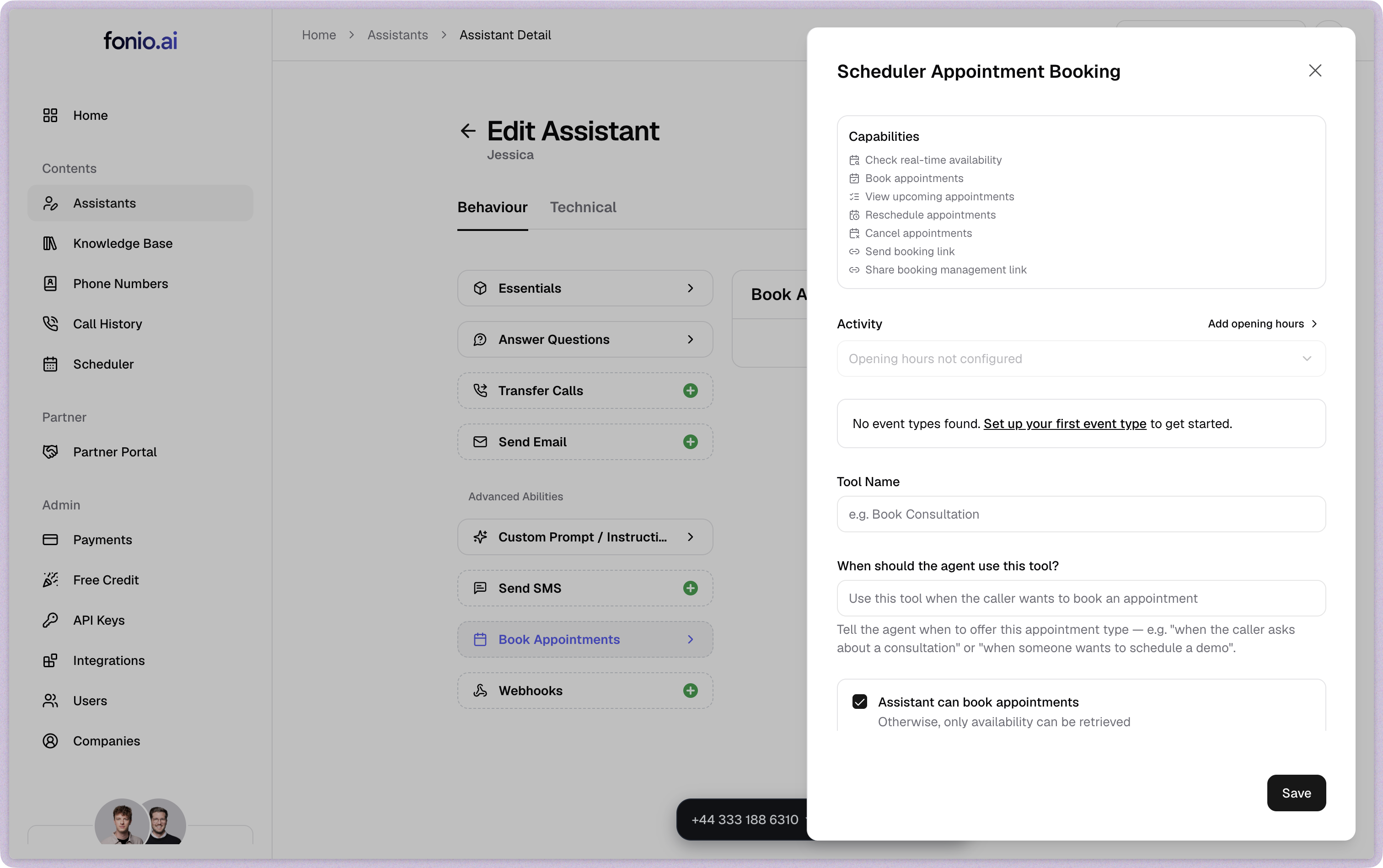The height and width of the screenshot is (868, 1383).
Task: Click the Save button
Action: [x=1296, y=793]
